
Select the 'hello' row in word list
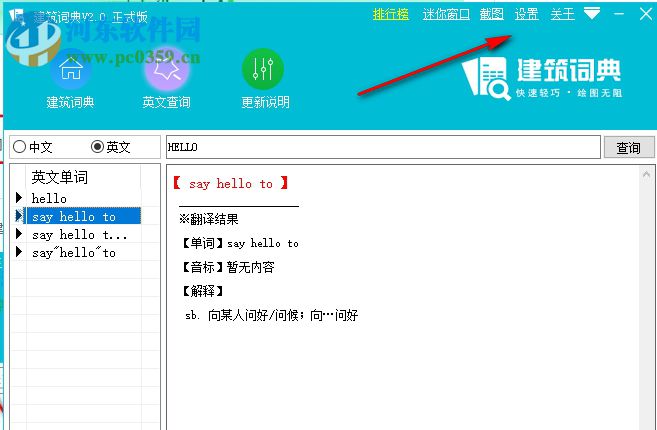click(83, 198)
